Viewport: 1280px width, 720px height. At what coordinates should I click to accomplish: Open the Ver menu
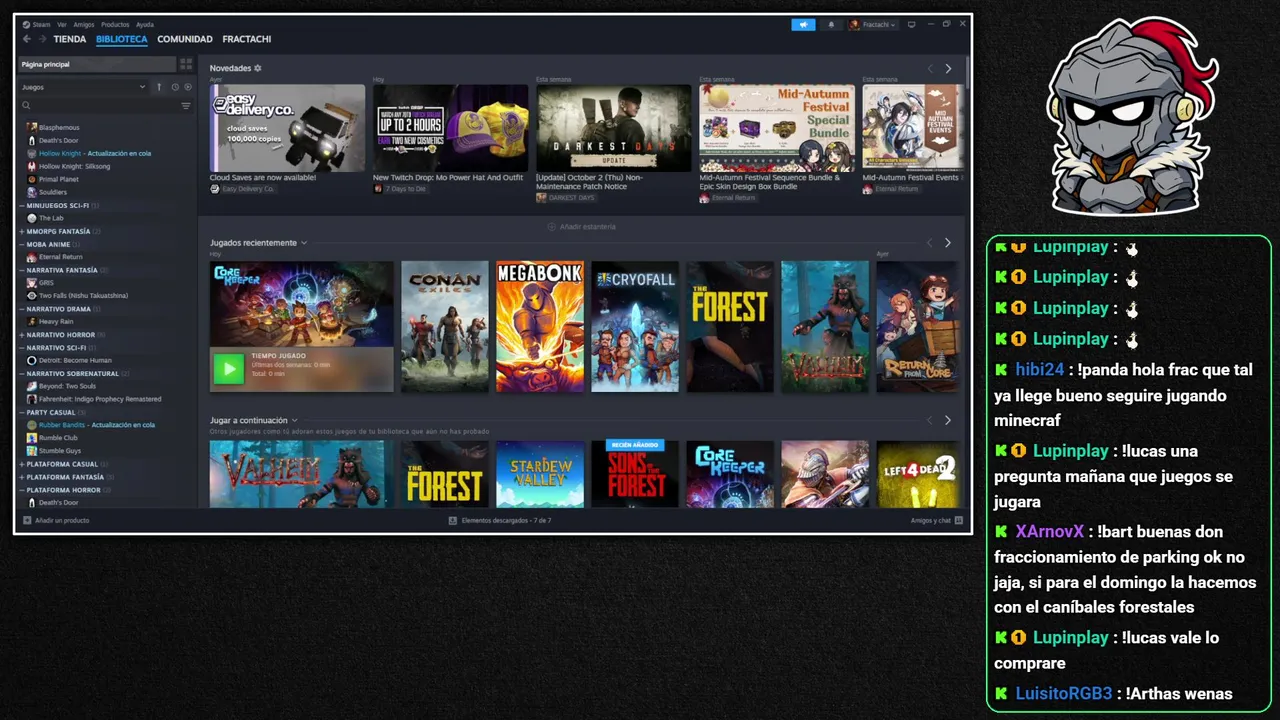point(62,24)
